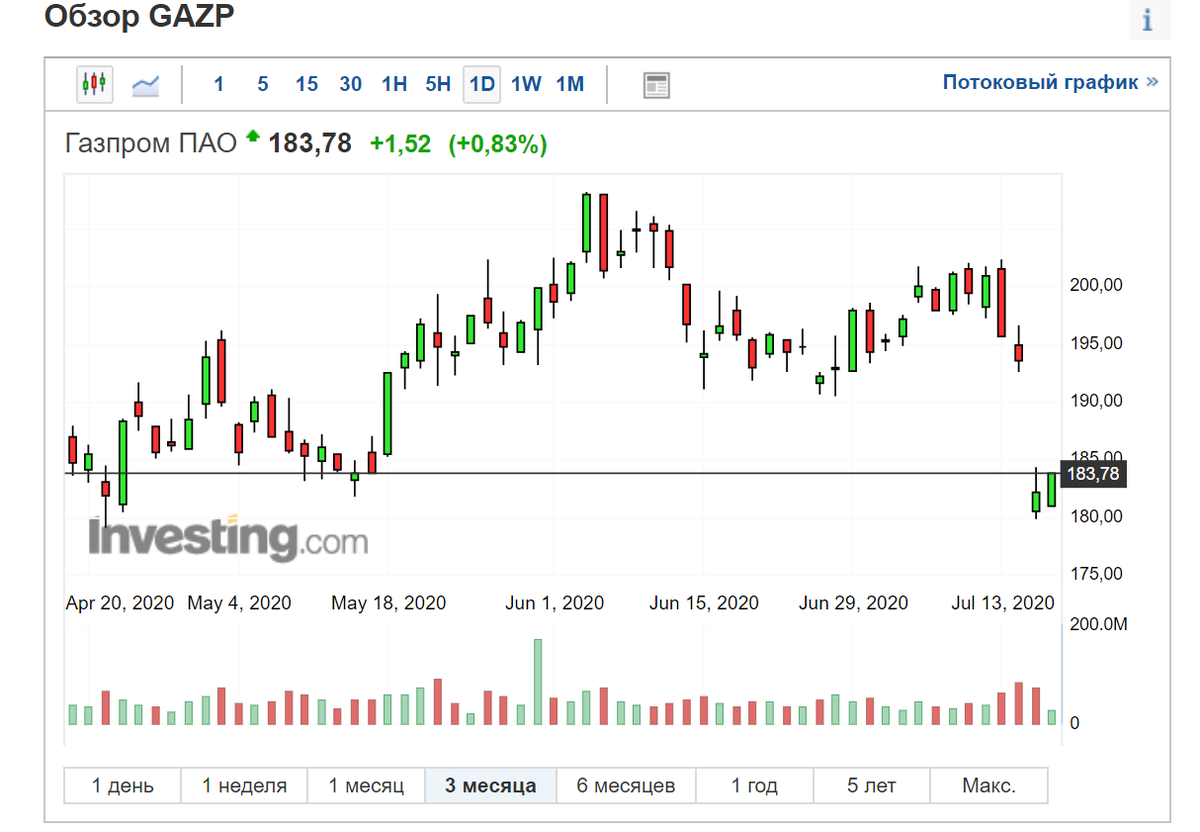Open the news/layout panel icon in toolbar
This screenshot has width=1200, height=832.
(656, 85)
